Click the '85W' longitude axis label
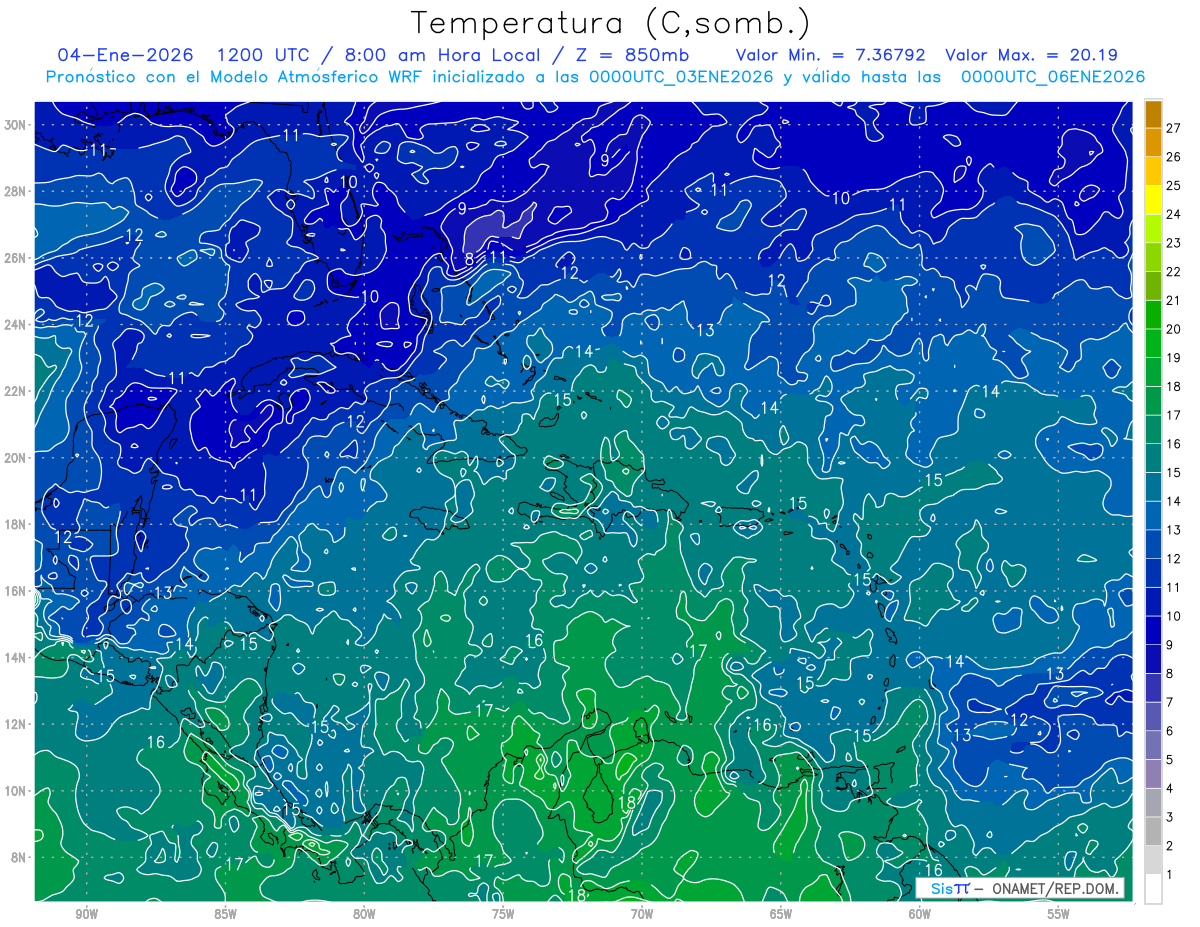This screenshot has width=1200, height=927. pos(225,914)
